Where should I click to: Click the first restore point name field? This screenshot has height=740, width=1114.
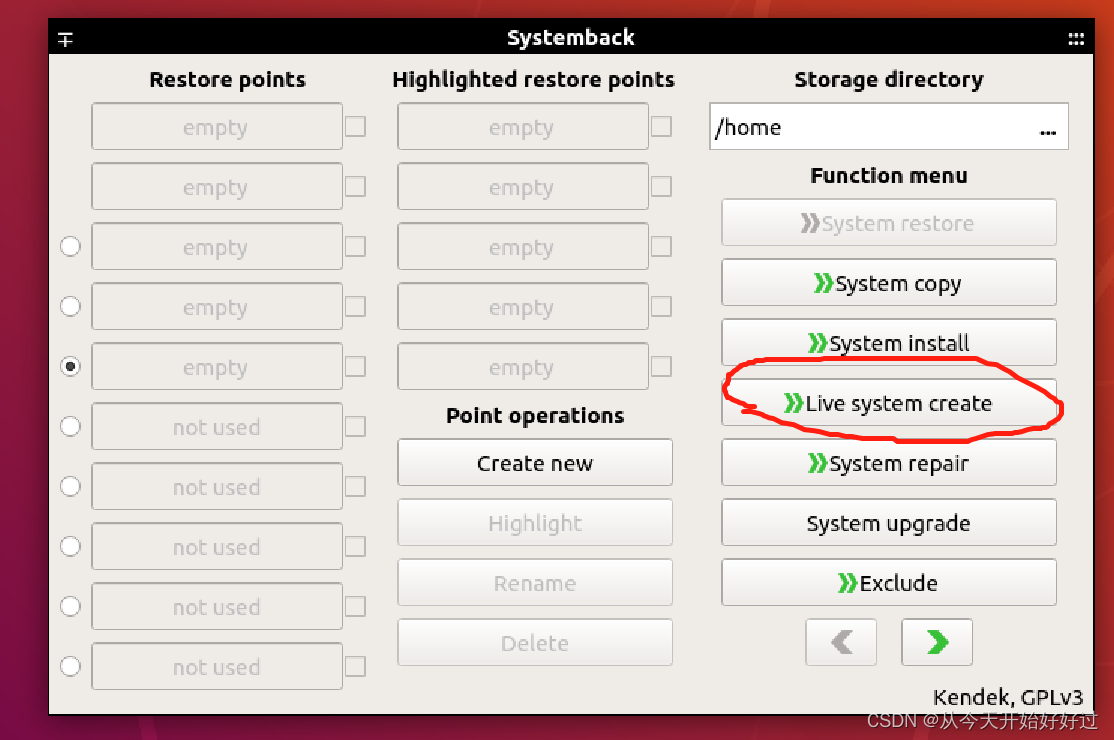pos(217,126)
